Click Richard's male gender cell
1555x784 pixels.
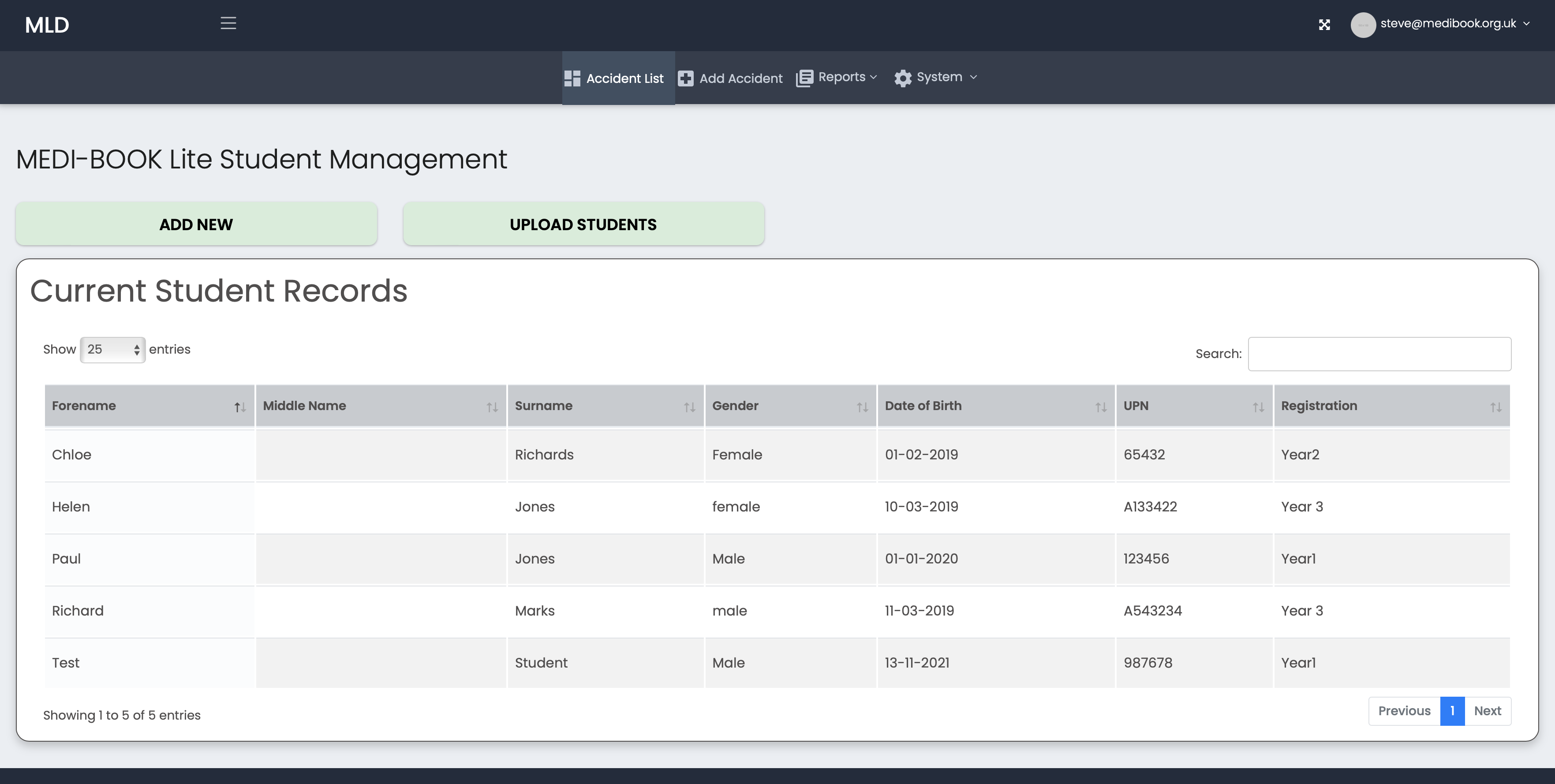tap(791, 611)
